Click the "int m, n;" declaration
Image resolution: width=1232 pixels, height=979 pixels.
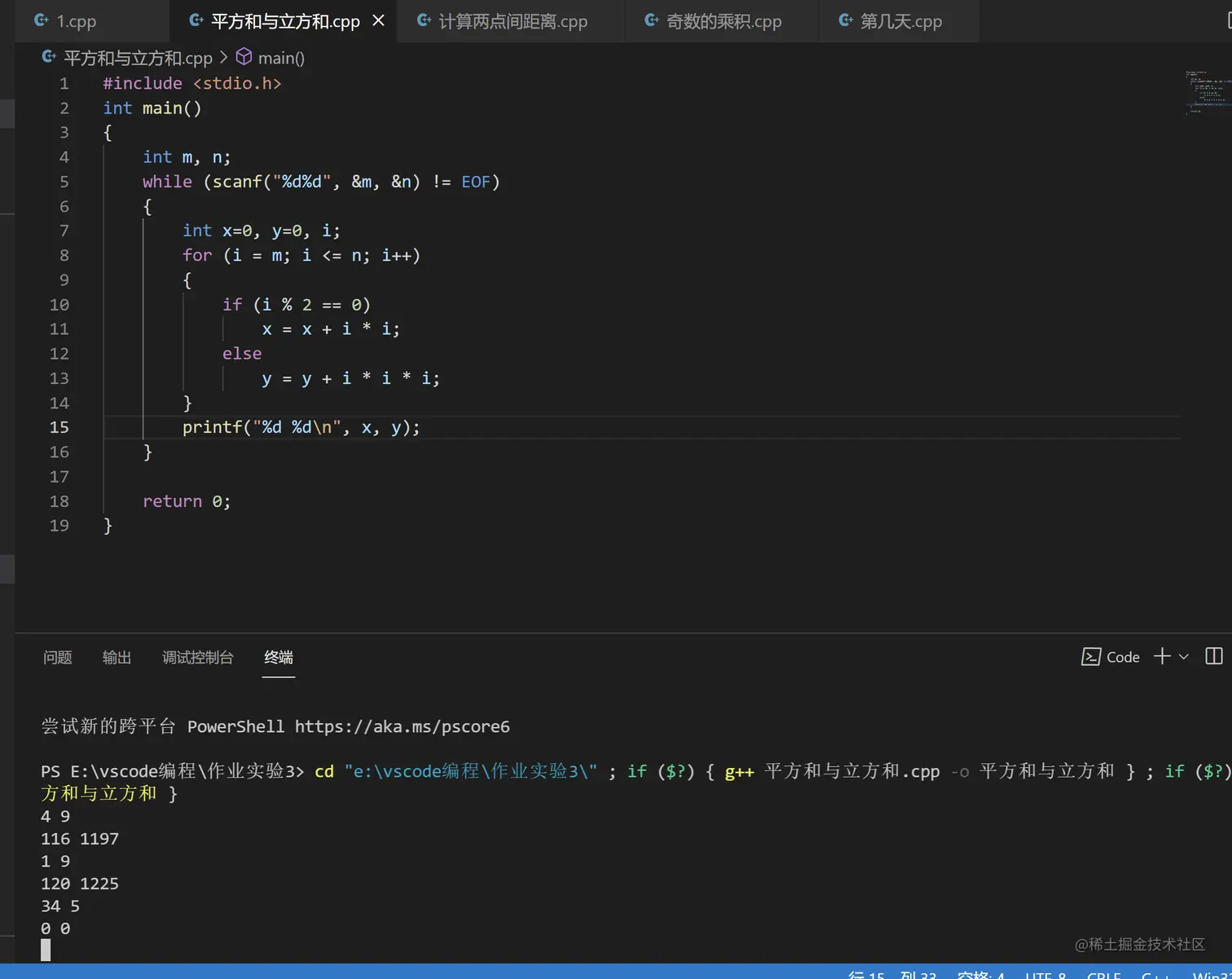click(x=187, y=157)
